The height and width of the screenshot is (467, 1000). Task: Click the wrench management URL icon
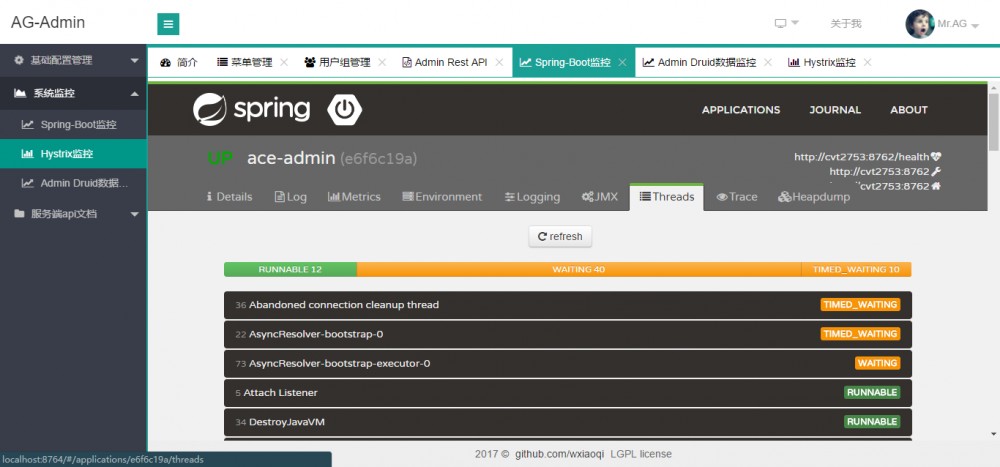(x=936, y=172)
